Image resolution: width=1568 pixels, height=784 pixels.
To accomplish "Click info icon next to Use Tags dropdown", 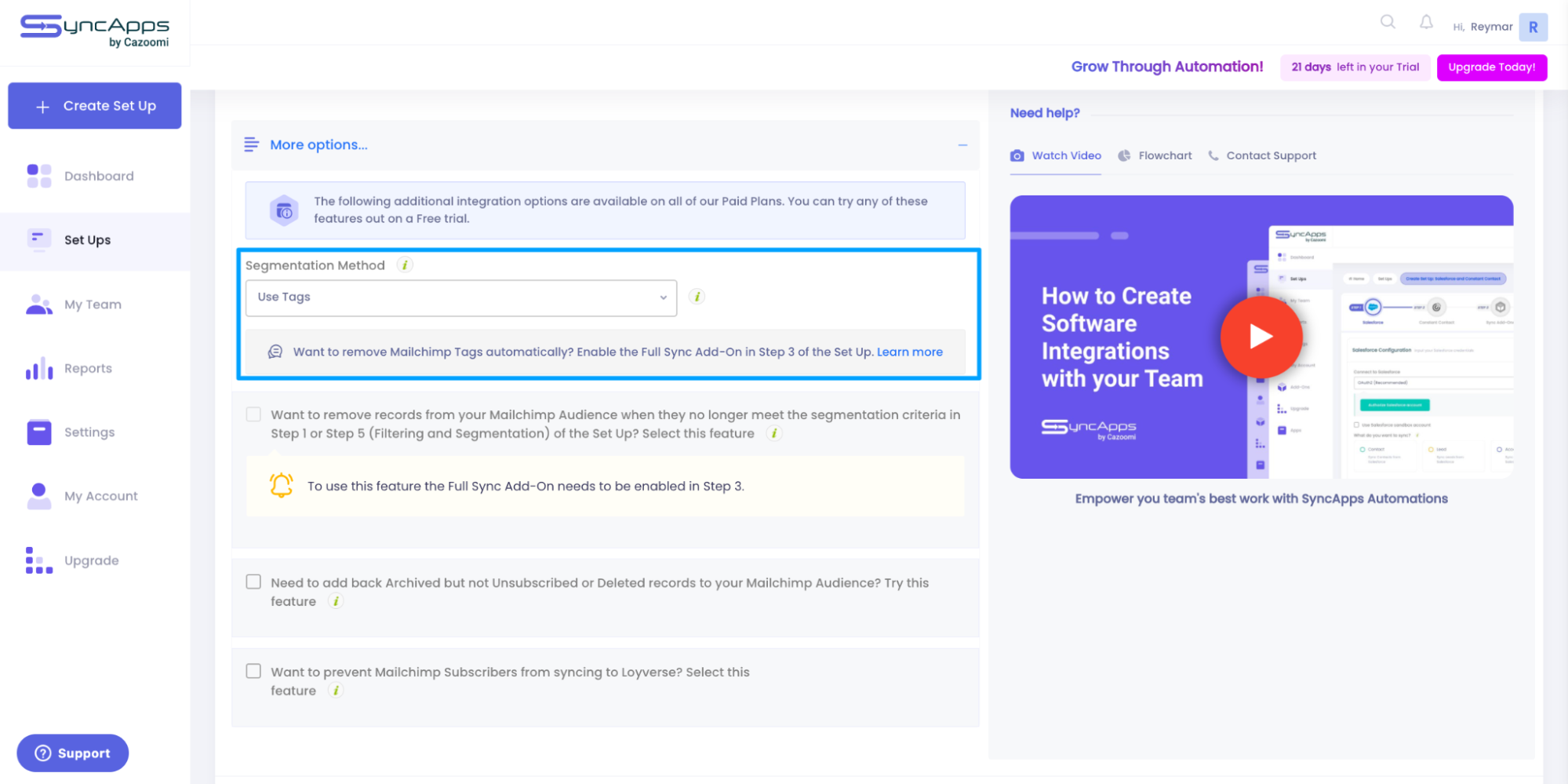I will click(697, 297).
